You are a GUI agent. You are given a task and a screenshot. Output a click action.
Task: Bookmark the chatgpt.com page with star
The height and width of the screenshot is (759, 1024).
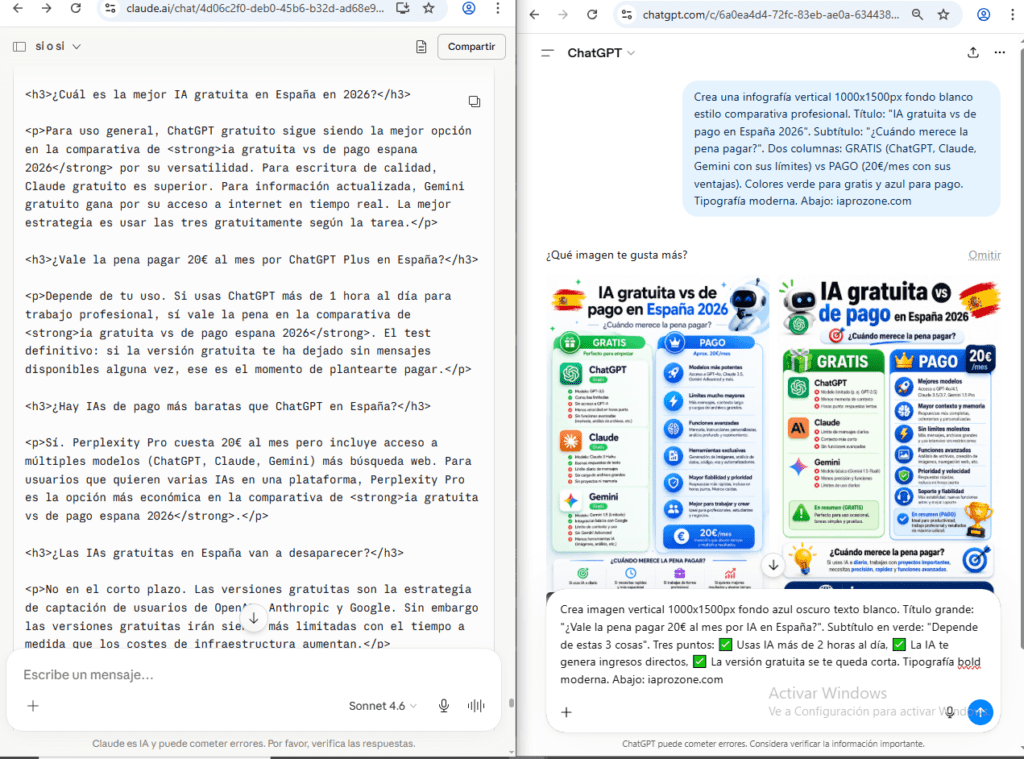click(x=944, y=14)
